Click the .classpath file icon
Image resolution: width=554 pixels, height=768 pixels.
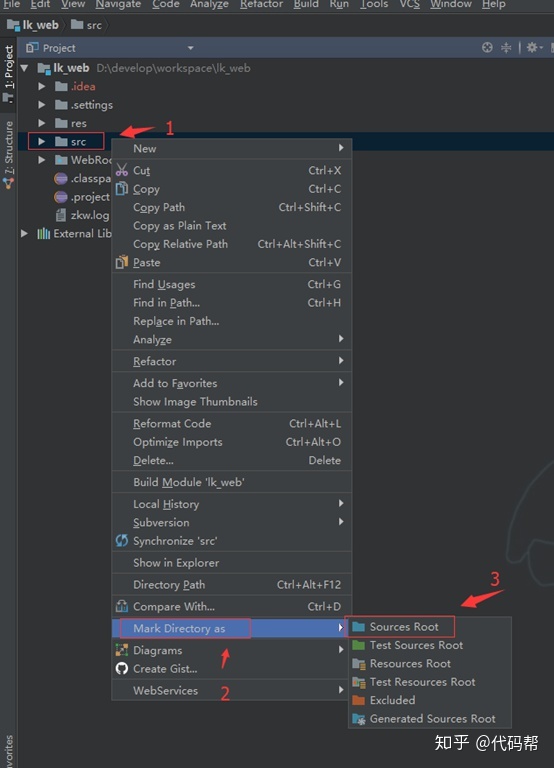(61, 178)
